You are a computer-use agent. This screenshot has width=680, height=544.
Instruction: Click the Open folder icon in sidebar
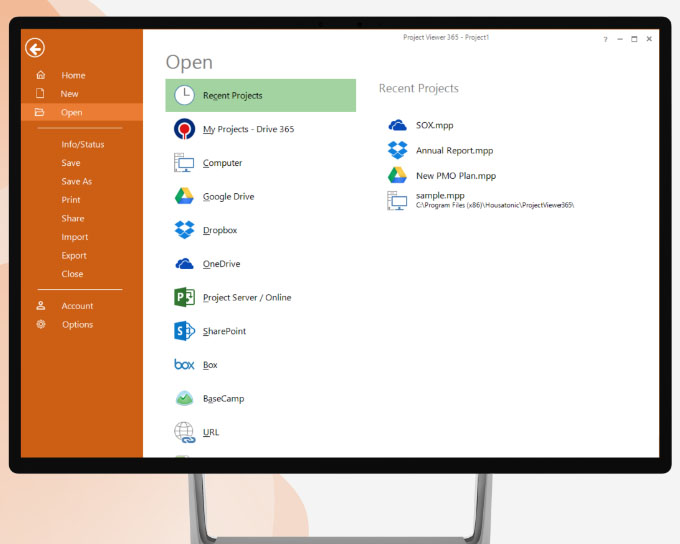coord(39,112)
